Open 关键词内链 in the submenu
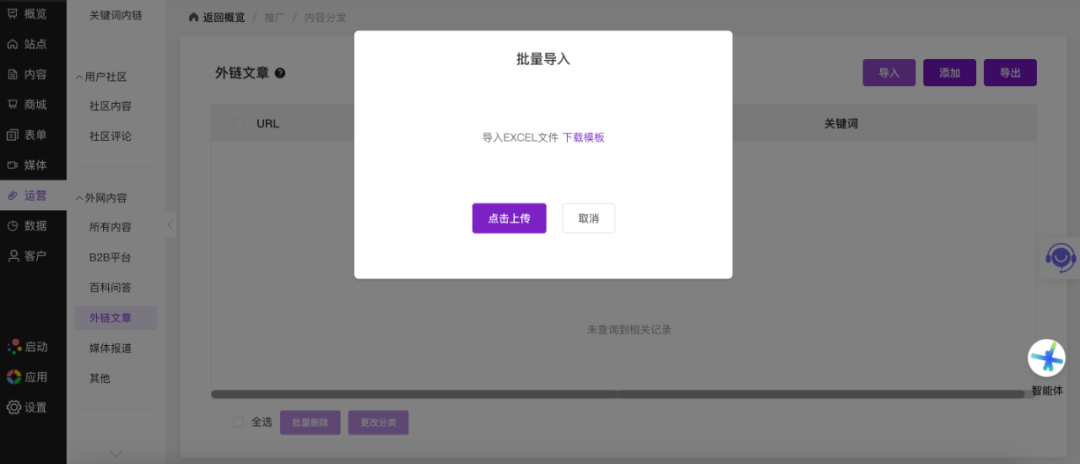Screen dimensions: 1080x464 point(116,14)
